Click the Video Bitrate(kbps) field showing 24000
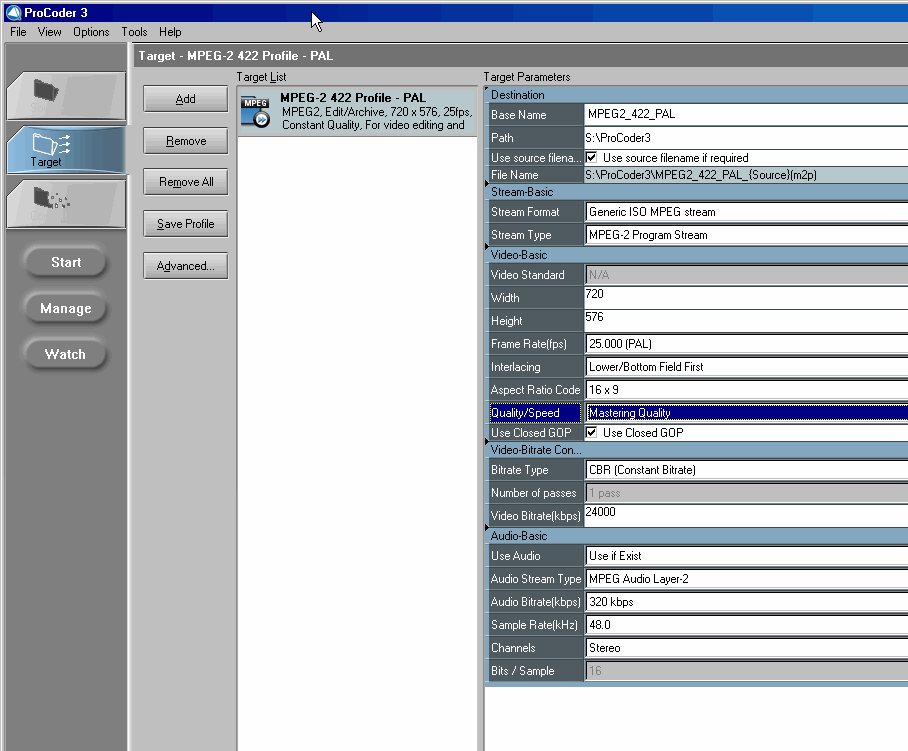Image resolution: width=908 pixels, height=751 pixels. click(746, 516)
